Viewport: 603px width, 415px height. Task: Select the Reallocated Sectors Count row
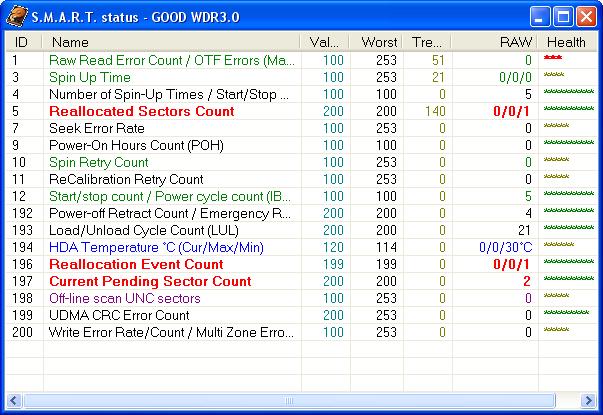tap(302, 111)
